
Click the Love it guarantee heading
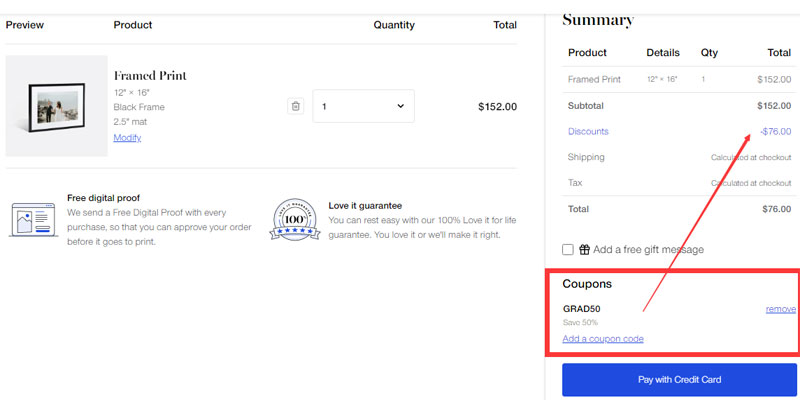(365, 205)
